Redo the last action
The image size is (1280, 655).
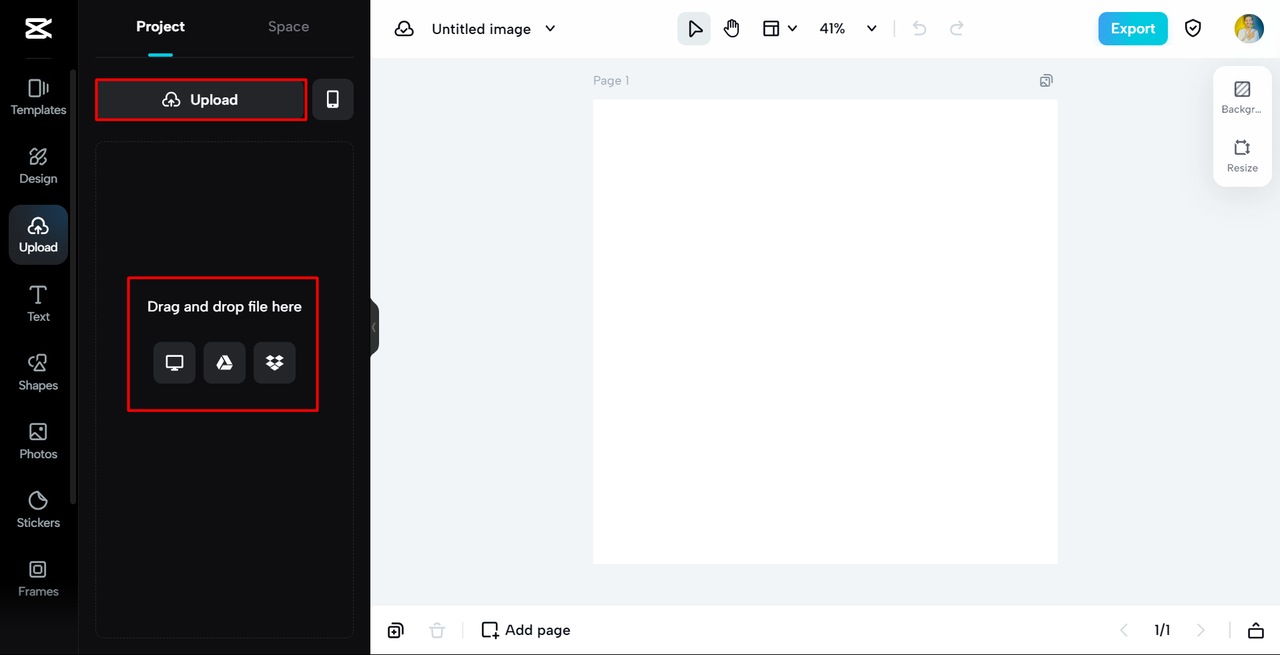click(957, 29)
